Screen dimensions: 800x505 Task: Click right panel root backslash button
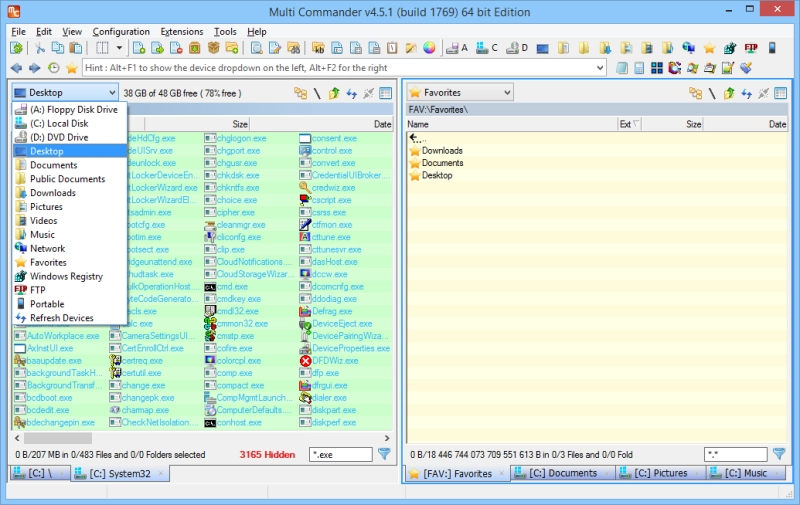[x=712, y=93]
